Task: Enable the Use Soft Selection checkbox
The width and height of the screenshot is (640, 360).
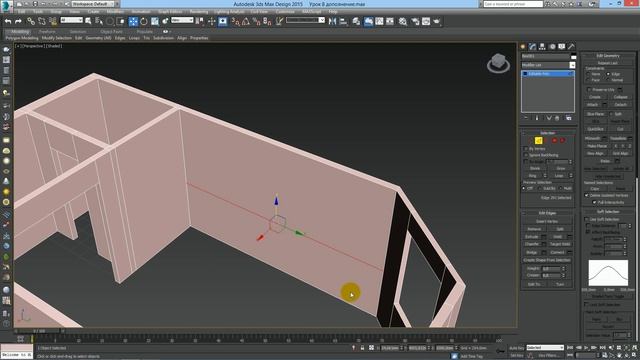Action: (587, 219)
